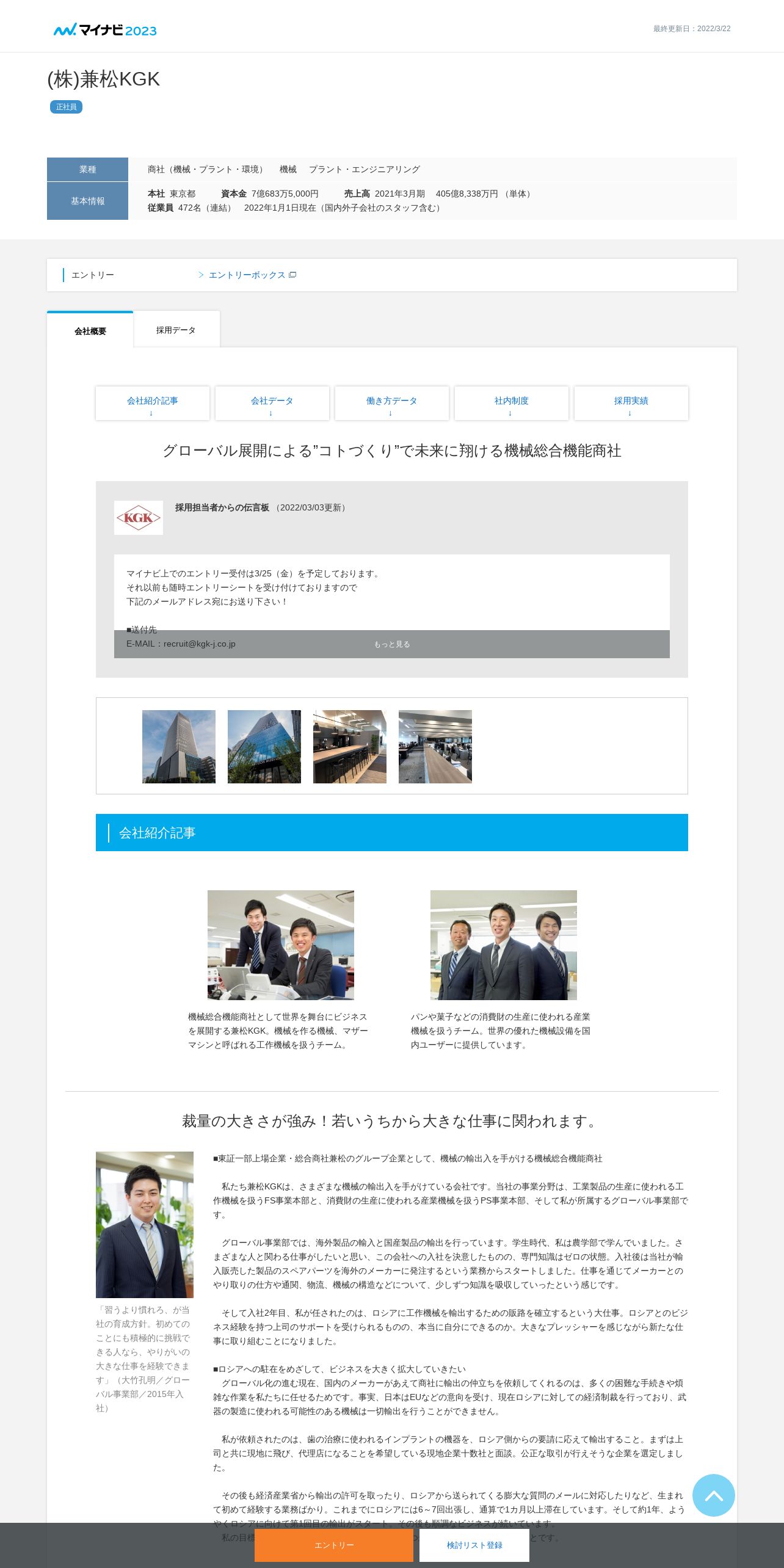This screenshot has height=1568, width=784.
Task: Switch to the 会社概要 tab
Action: point(90,330)
